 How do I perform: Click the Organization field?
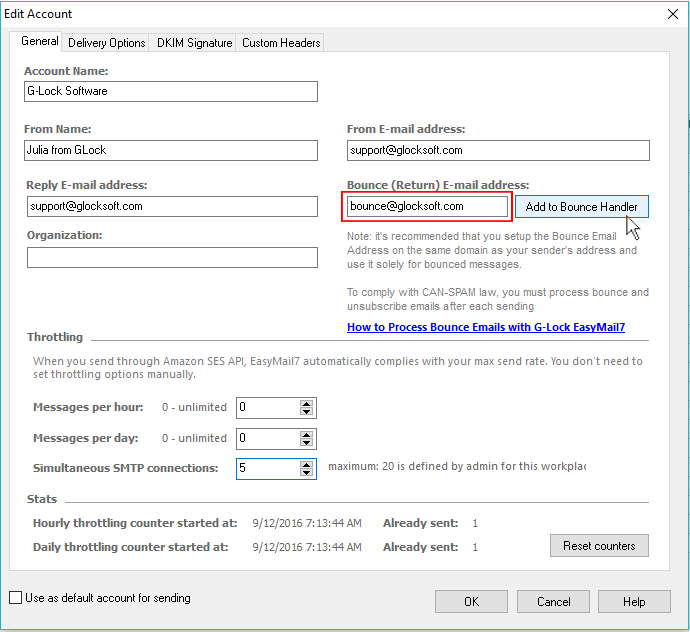click(x=172, y=257)
